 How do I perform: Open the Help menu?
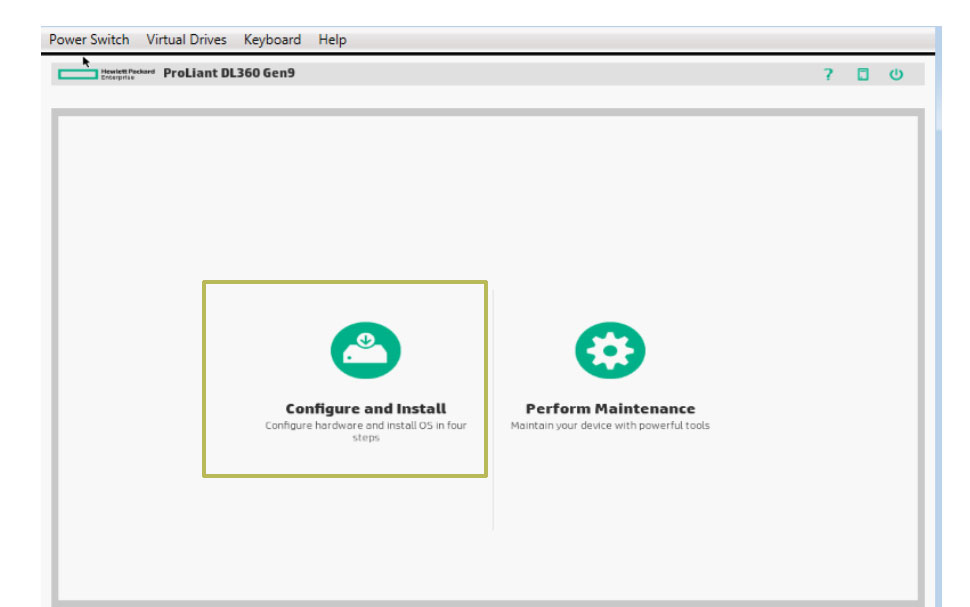(x=332, y=39)
